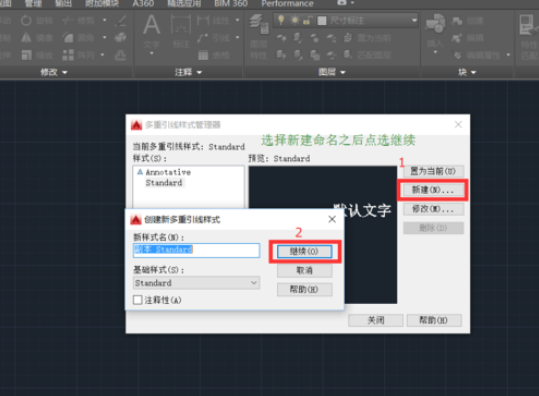539x396 pixels.
Task: Click the Table (表格) icon
Action: tap(203, 55)
